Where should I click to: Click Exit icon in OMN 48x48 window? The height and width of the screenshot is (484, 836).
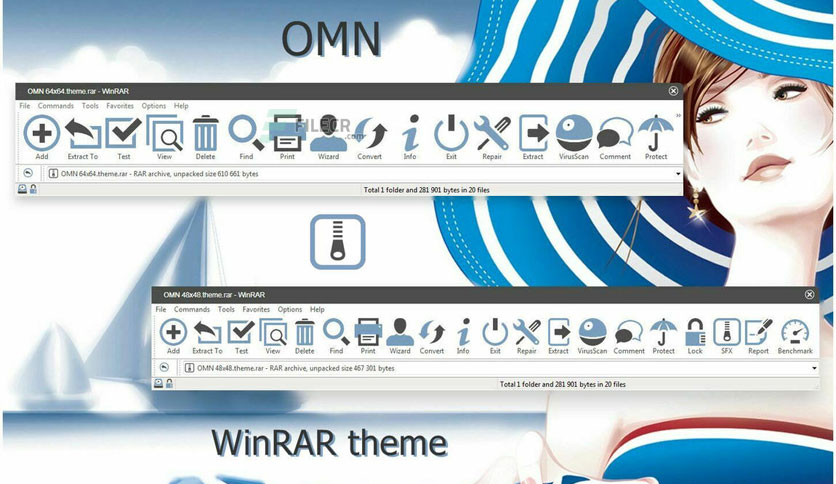pyautogui.click(x=495, y=332)
